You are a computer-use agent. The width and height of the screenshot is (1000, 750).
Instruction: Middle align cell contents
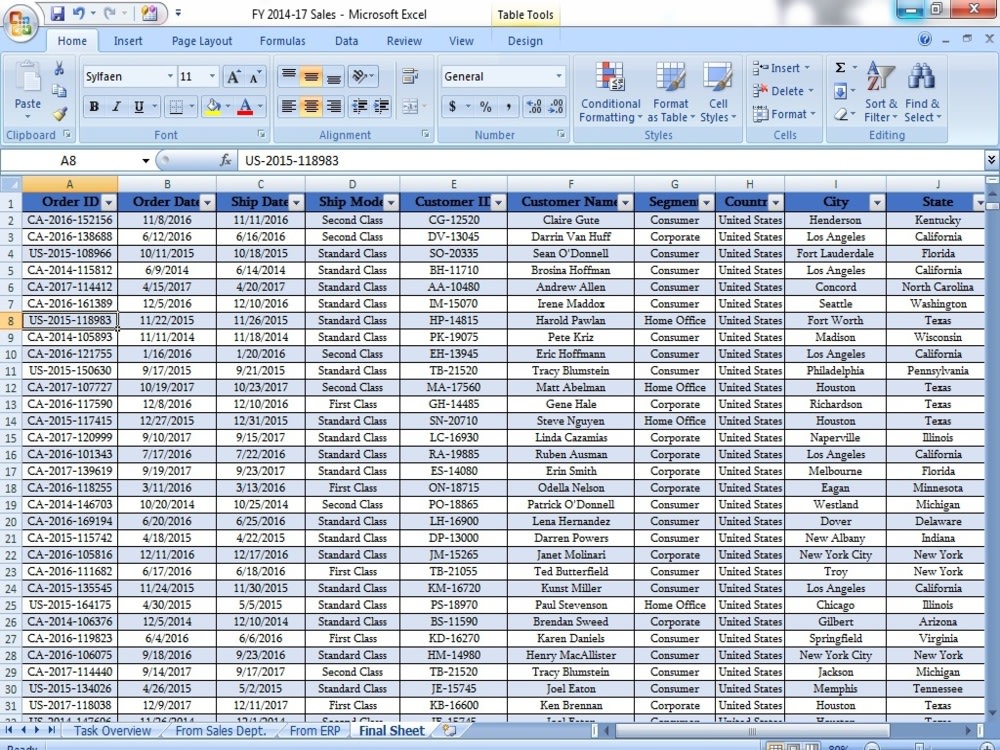click(311, 77)
